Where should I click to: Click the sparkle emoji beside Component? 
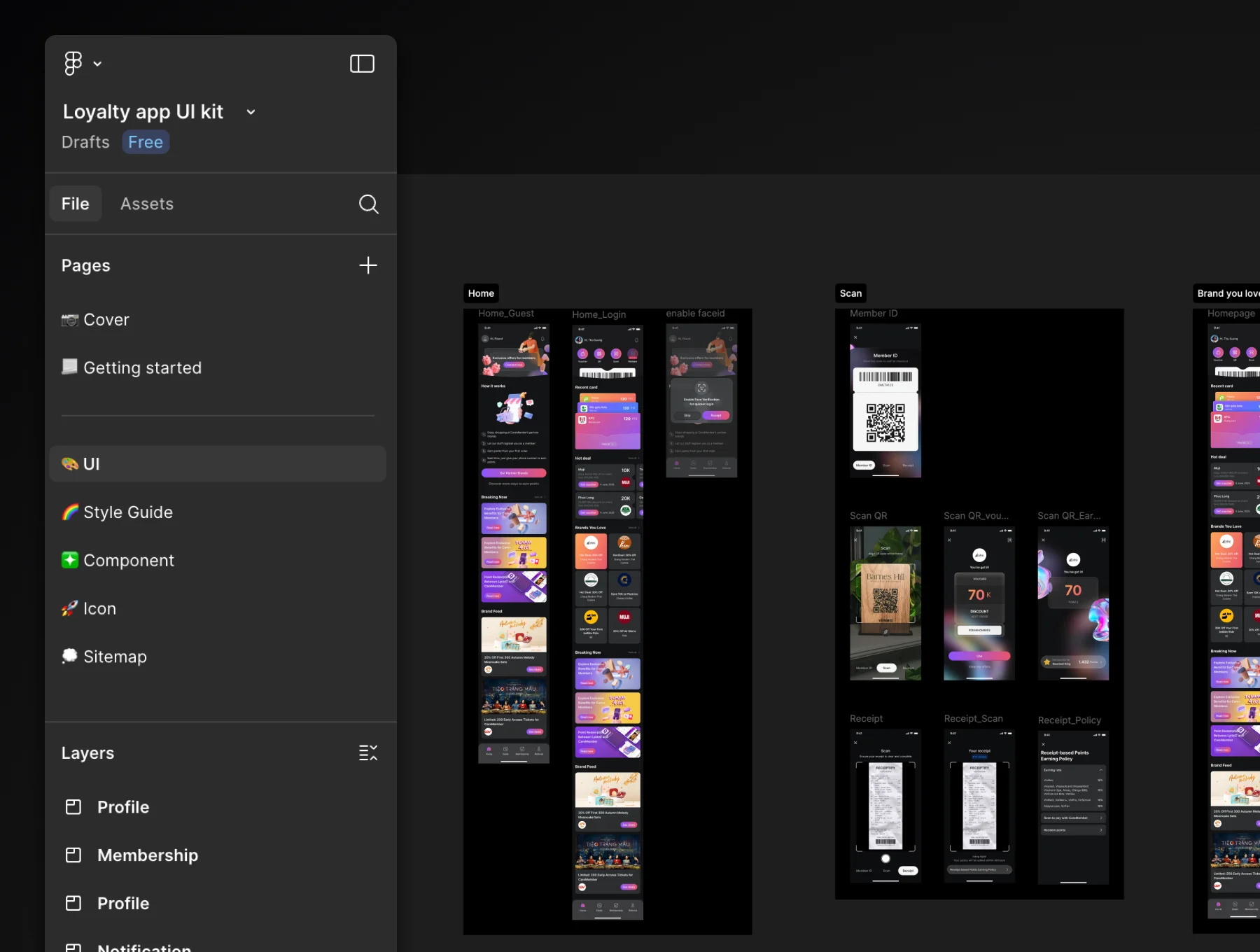pos(70,561)
